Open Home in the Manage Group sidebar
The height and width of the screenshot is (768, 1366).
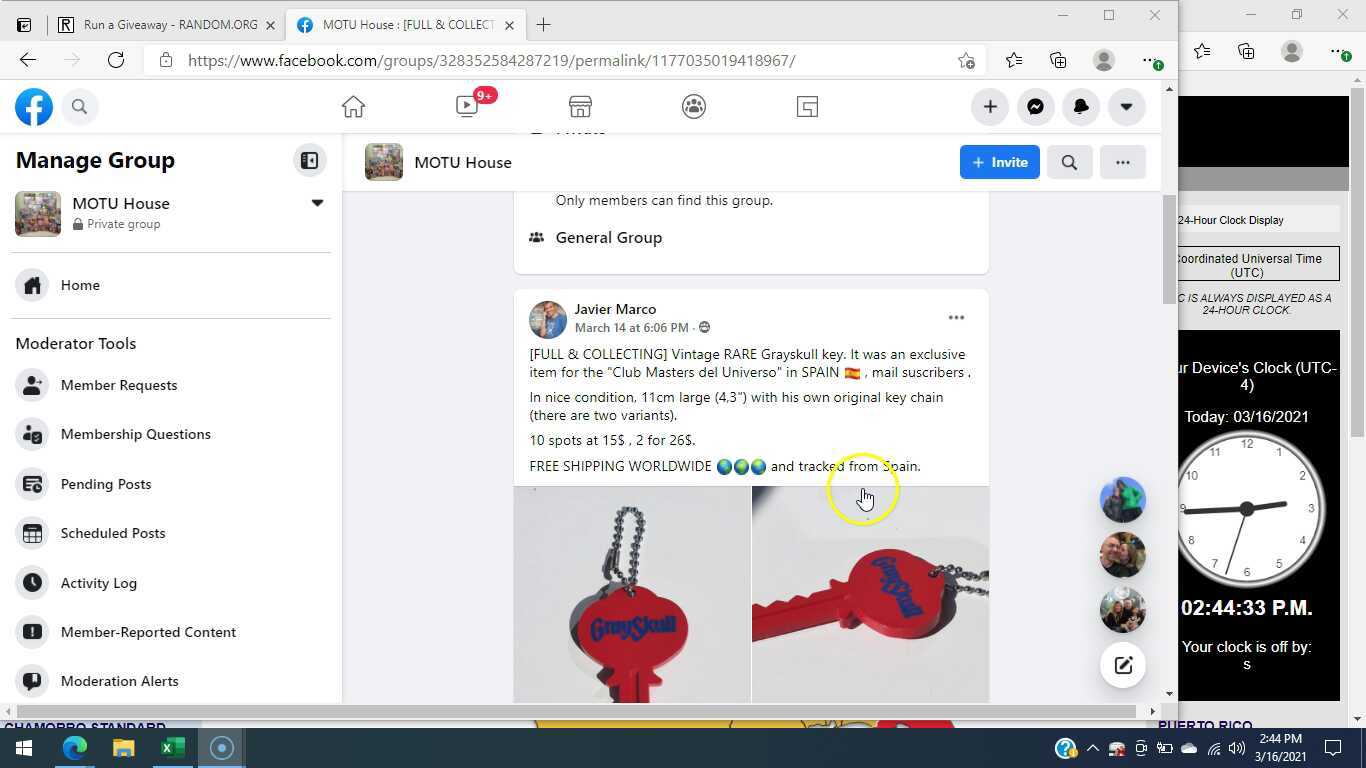[x=172, y=285]
